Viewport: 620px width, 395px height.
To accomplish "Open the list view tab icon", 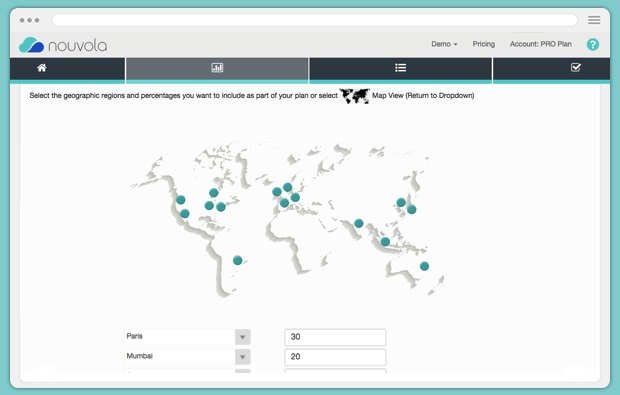I will point(401,68).
